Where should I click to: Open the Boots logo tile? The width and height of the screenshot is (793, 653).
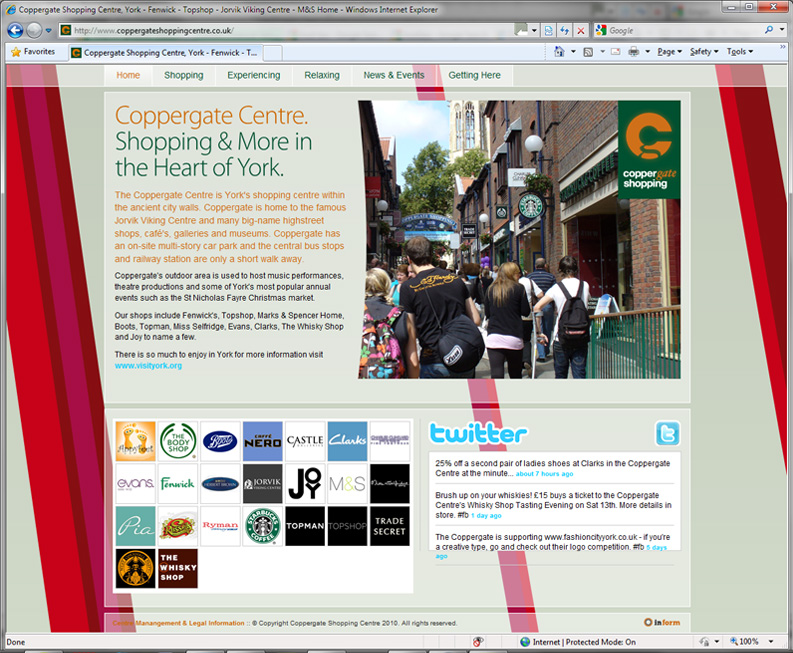(x=221, y=441)
